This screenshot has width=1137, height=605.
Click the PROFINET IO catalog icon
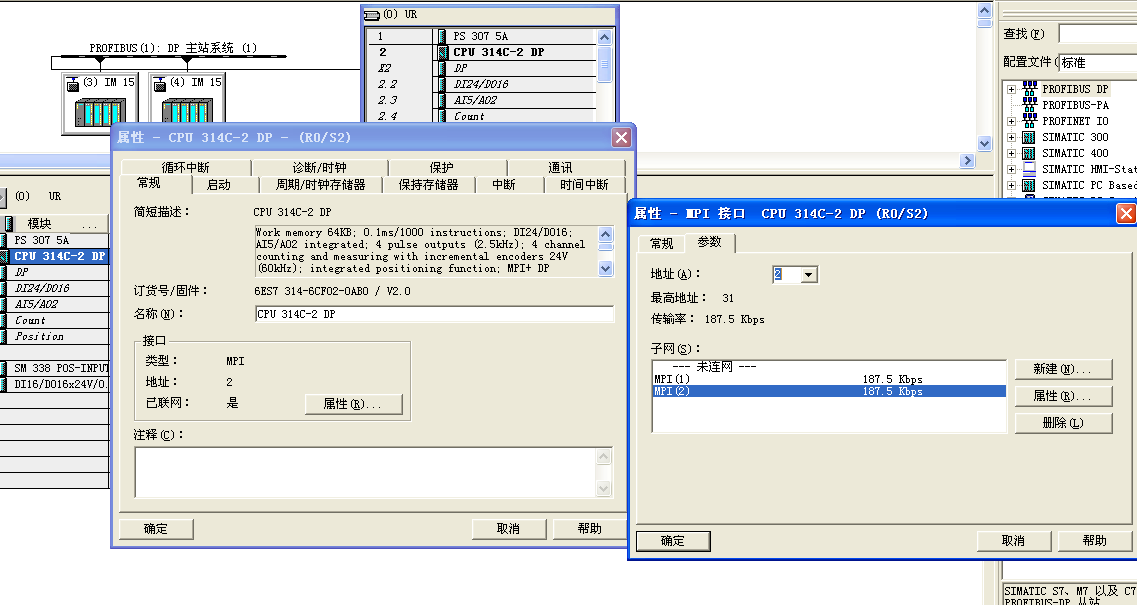1030,121
